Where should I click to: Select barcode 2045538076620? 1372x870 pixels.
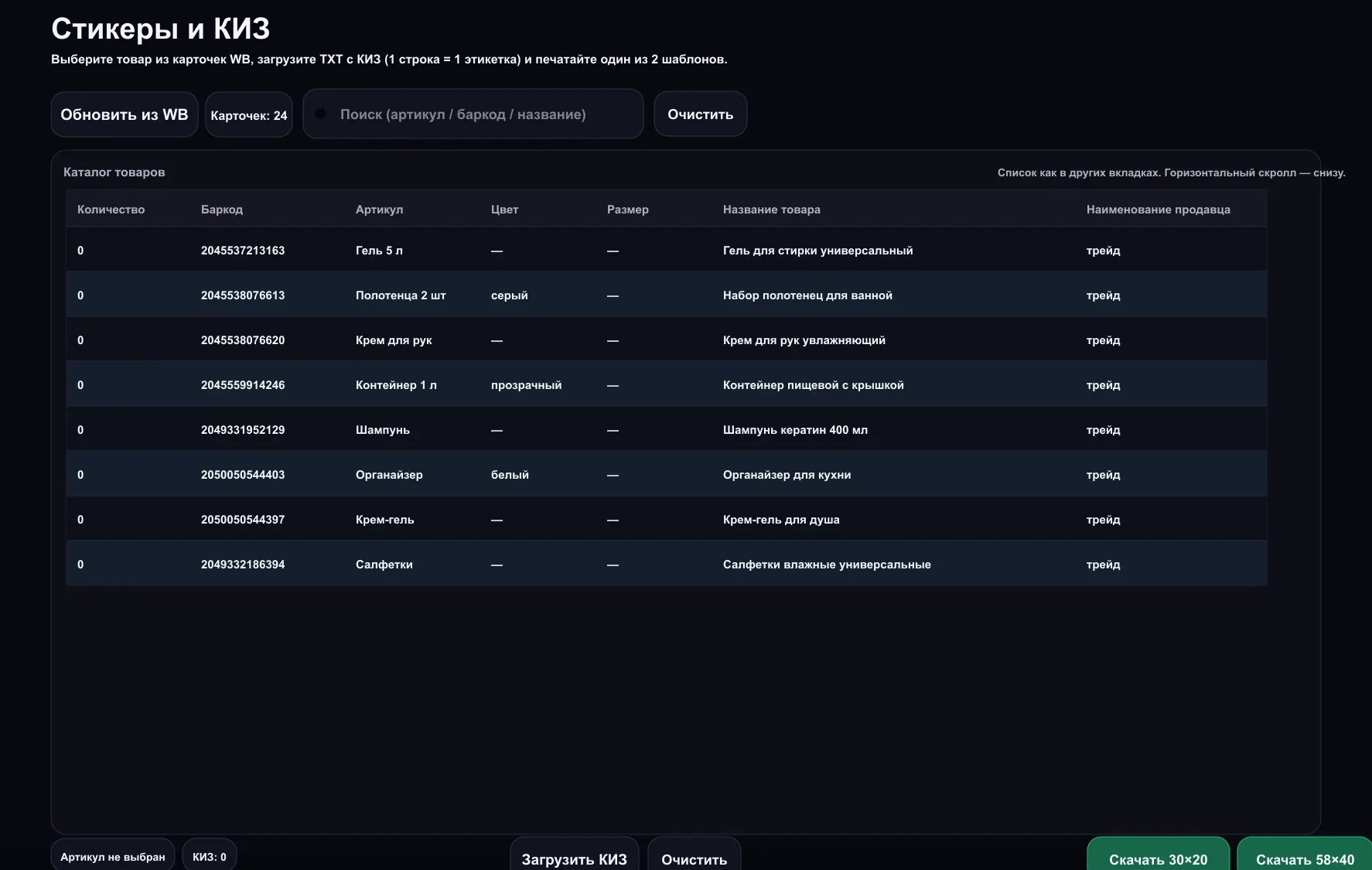coord(243,340)
